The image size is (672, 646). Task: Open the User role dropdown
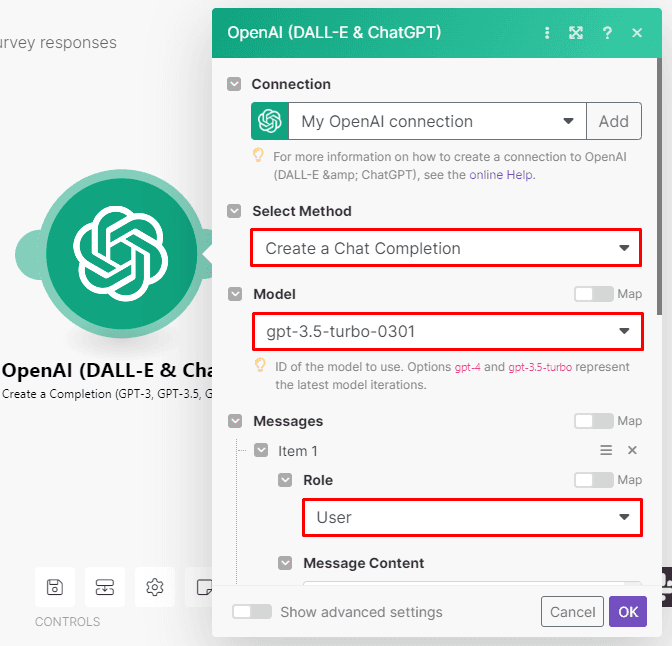click(x=472, y=517)
